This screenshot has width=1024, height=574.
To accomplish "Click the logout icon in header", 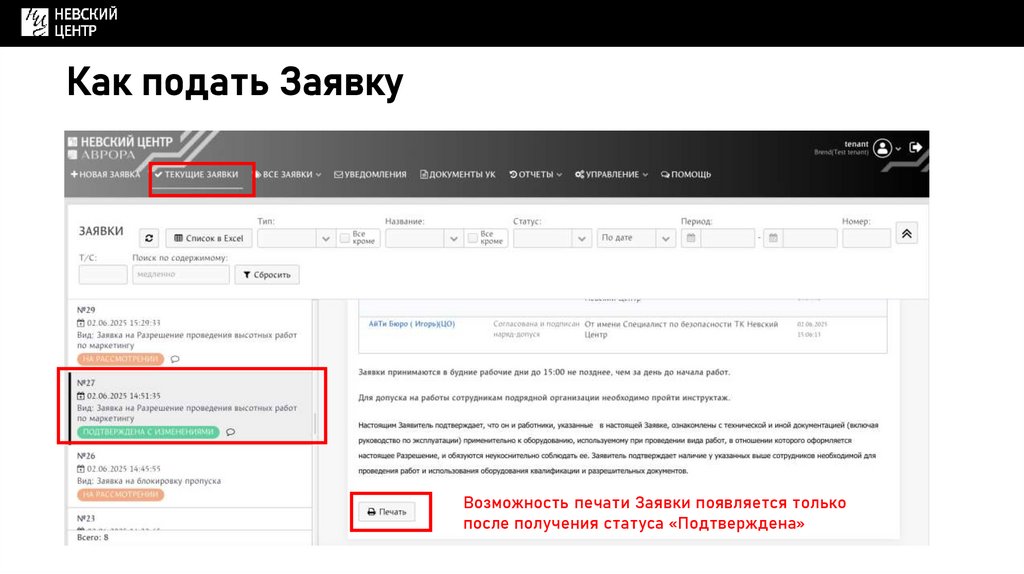I will coord(916,148).
